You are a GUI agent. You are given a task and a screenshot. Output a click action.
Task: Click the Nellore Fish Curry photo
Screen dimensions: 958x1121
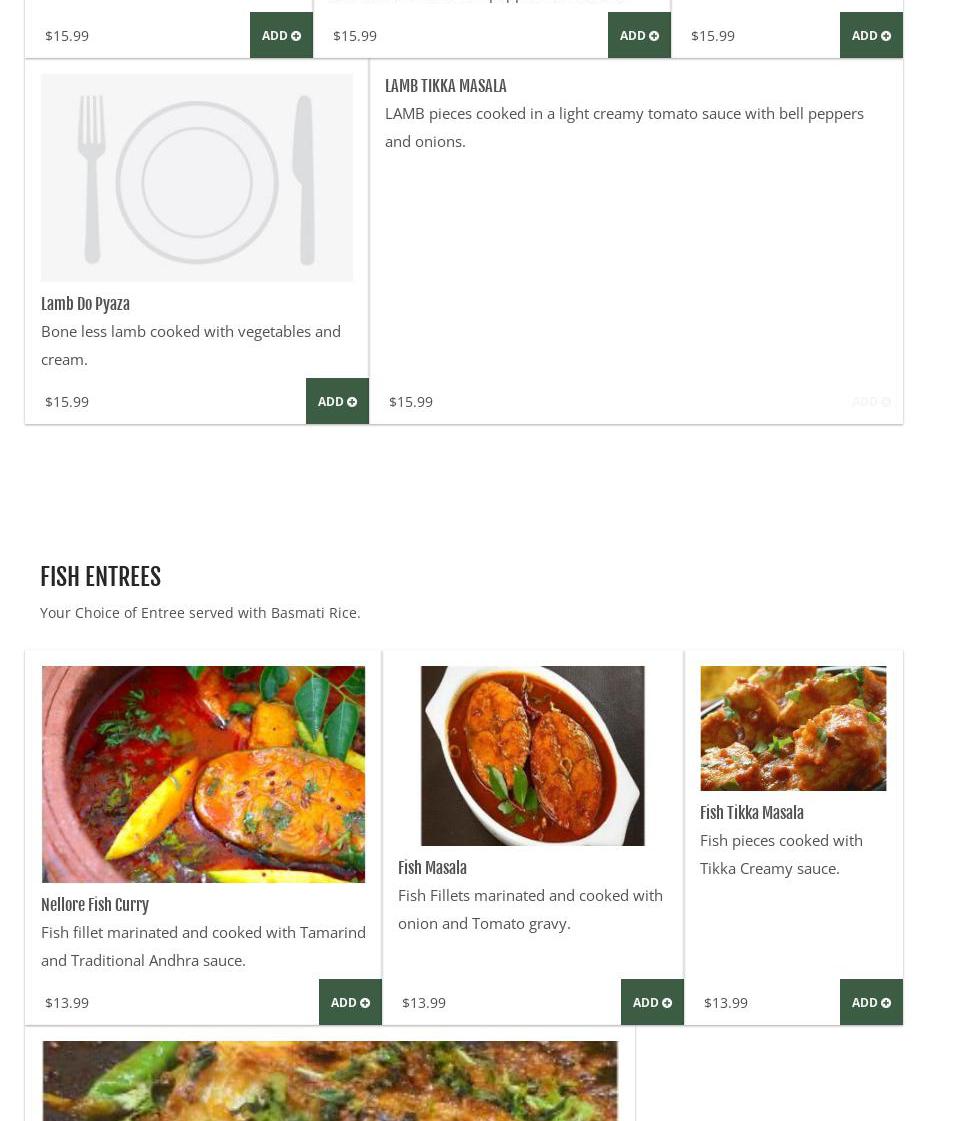(x=203, y=774)
